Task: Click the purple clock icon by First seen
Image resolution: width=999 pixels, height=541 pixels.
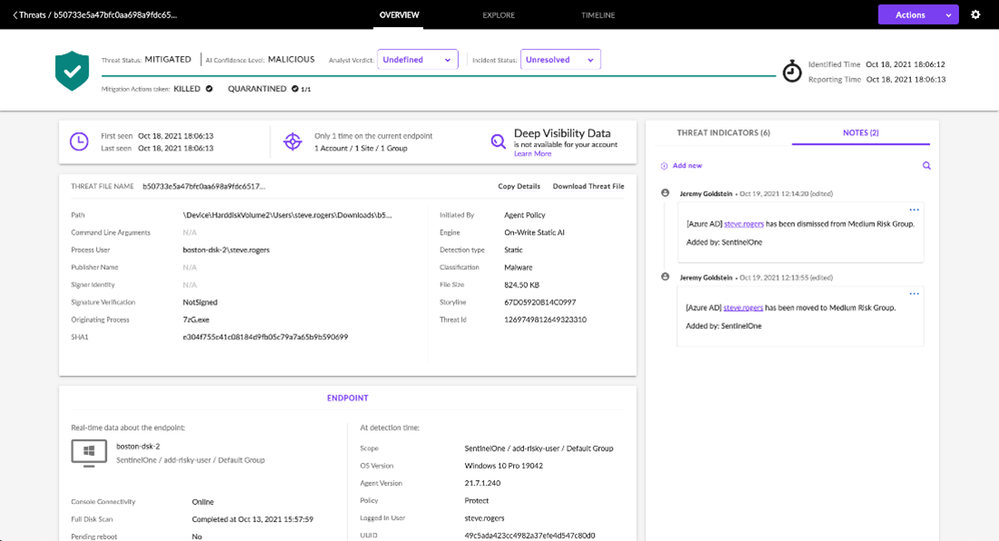Action: pyautogui.click(x=79, y=141)
